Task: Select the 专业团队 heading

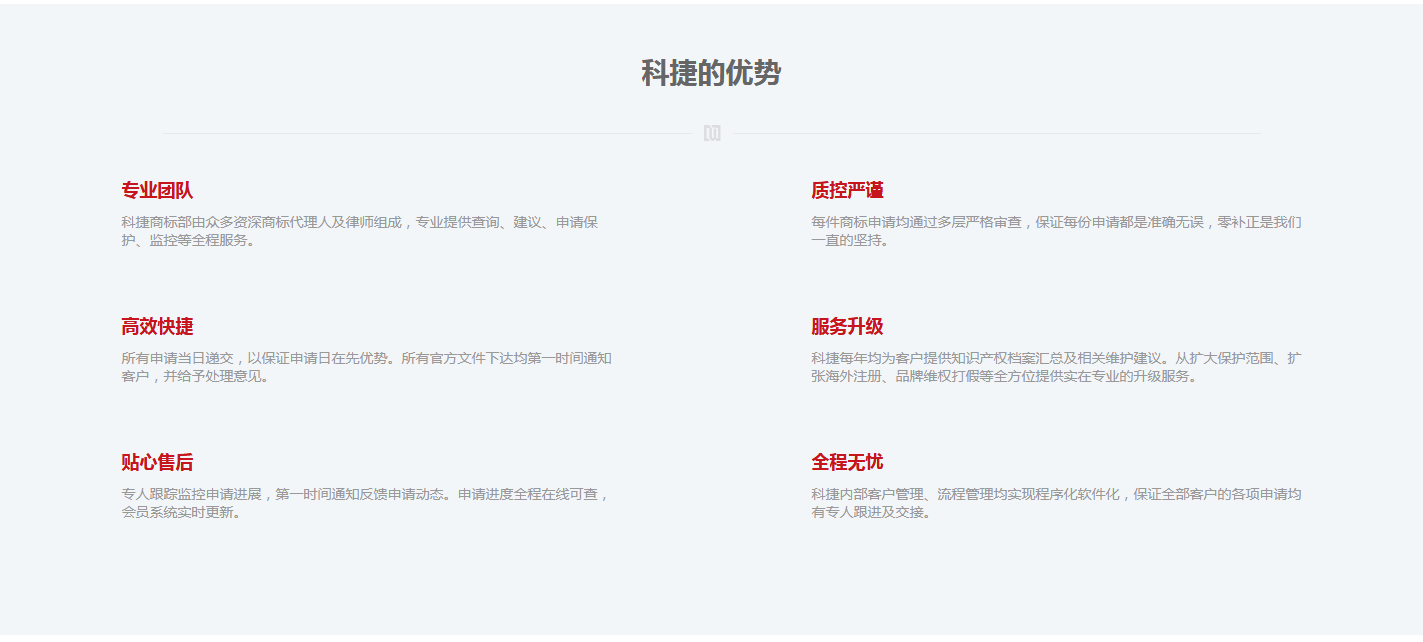Action: coord(157,190)
